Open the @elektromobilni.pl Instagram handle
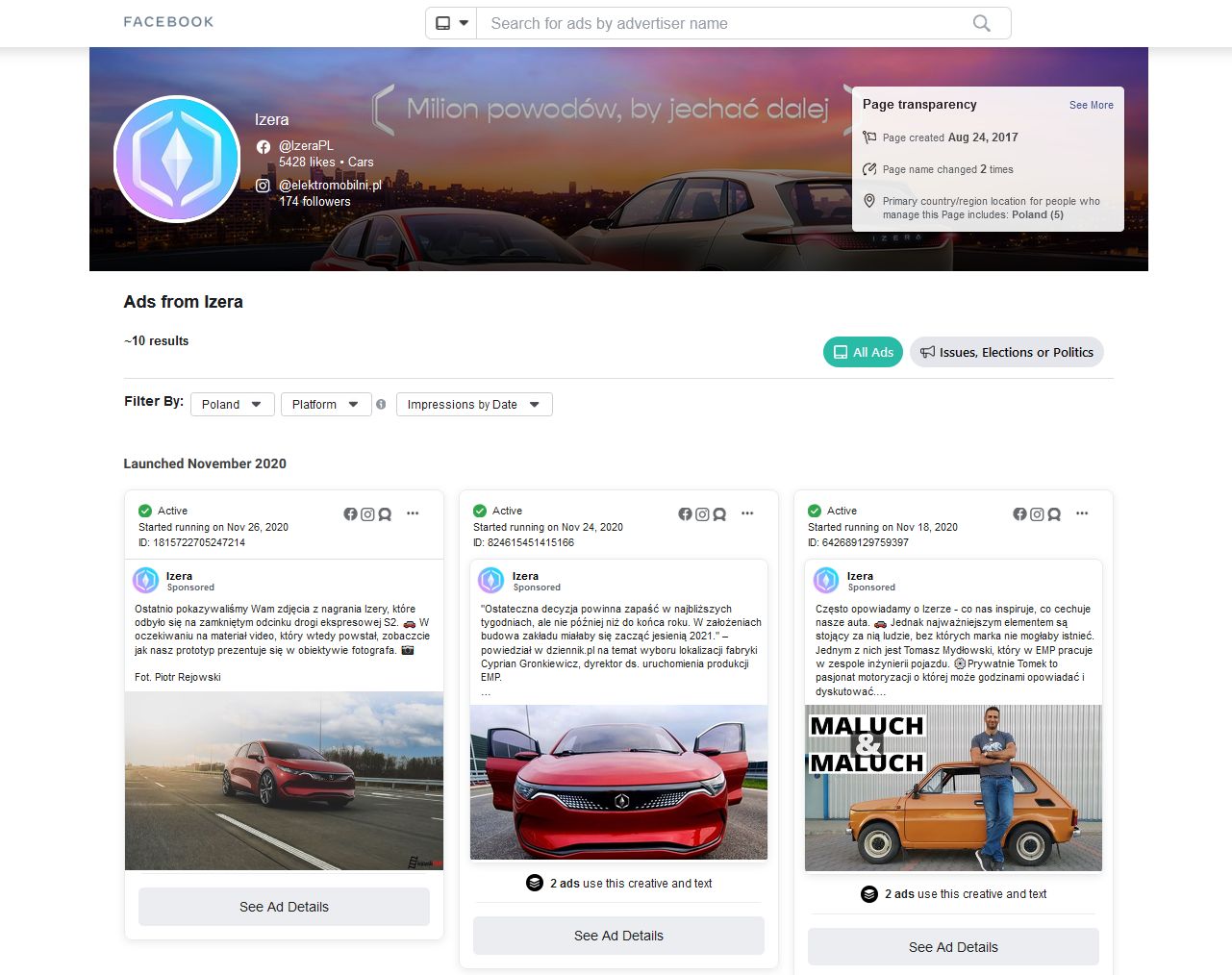Image resolution: width=1232 pixels, height=975 pixels. [x=330, y=185]
